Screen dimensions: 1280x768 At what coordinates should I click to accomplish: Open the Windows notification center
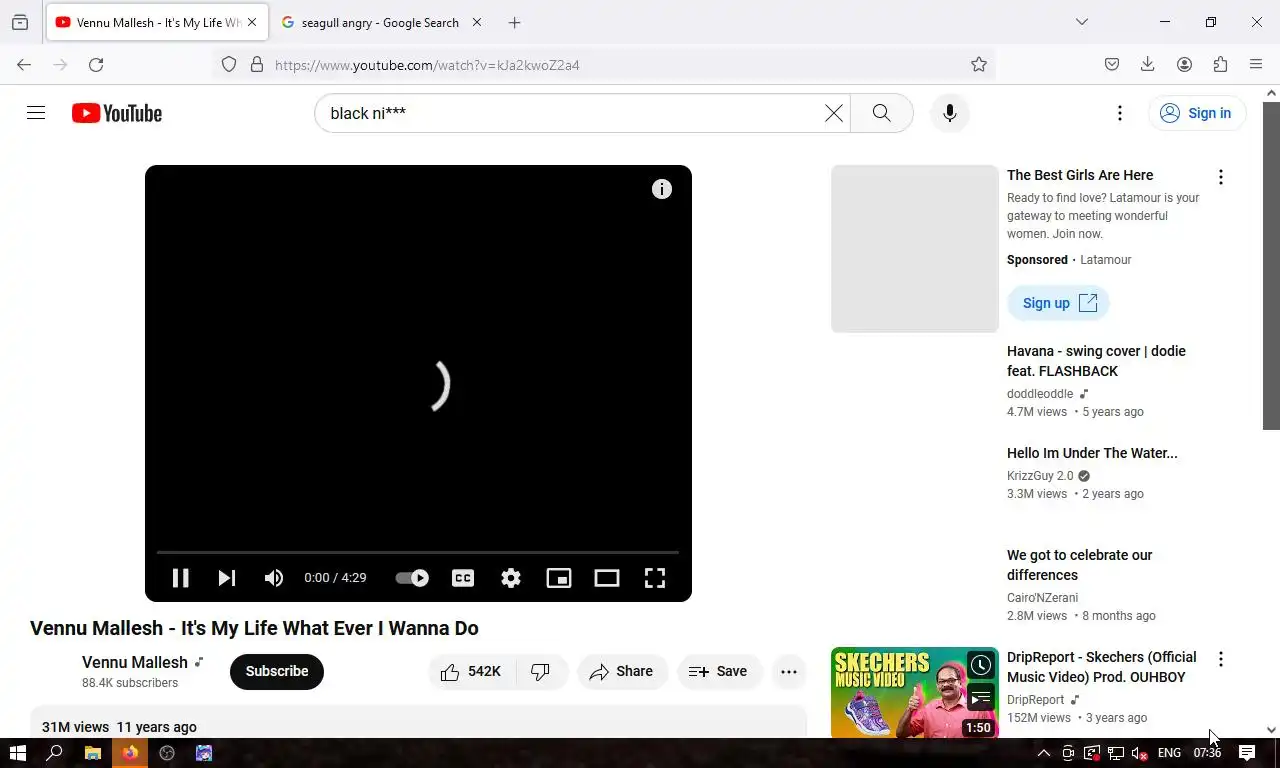pos(1247,753)
